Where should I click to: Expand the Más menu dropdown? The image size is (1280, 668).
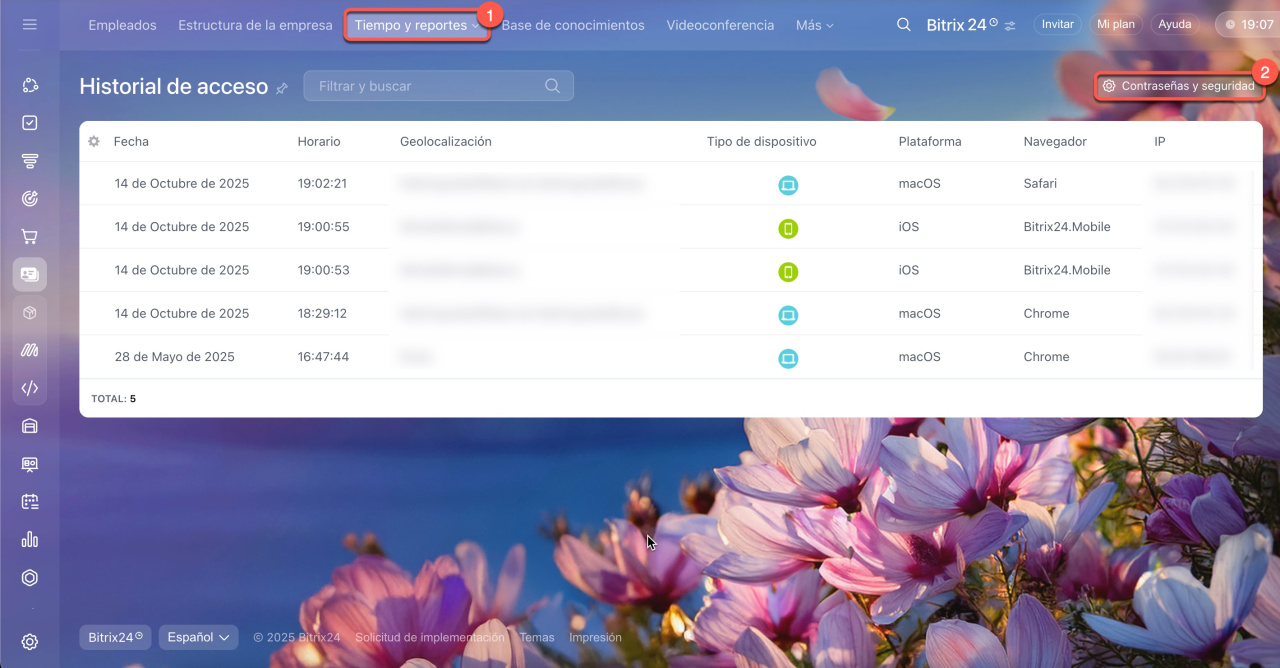pyautogui.click(x=814, y=25)
